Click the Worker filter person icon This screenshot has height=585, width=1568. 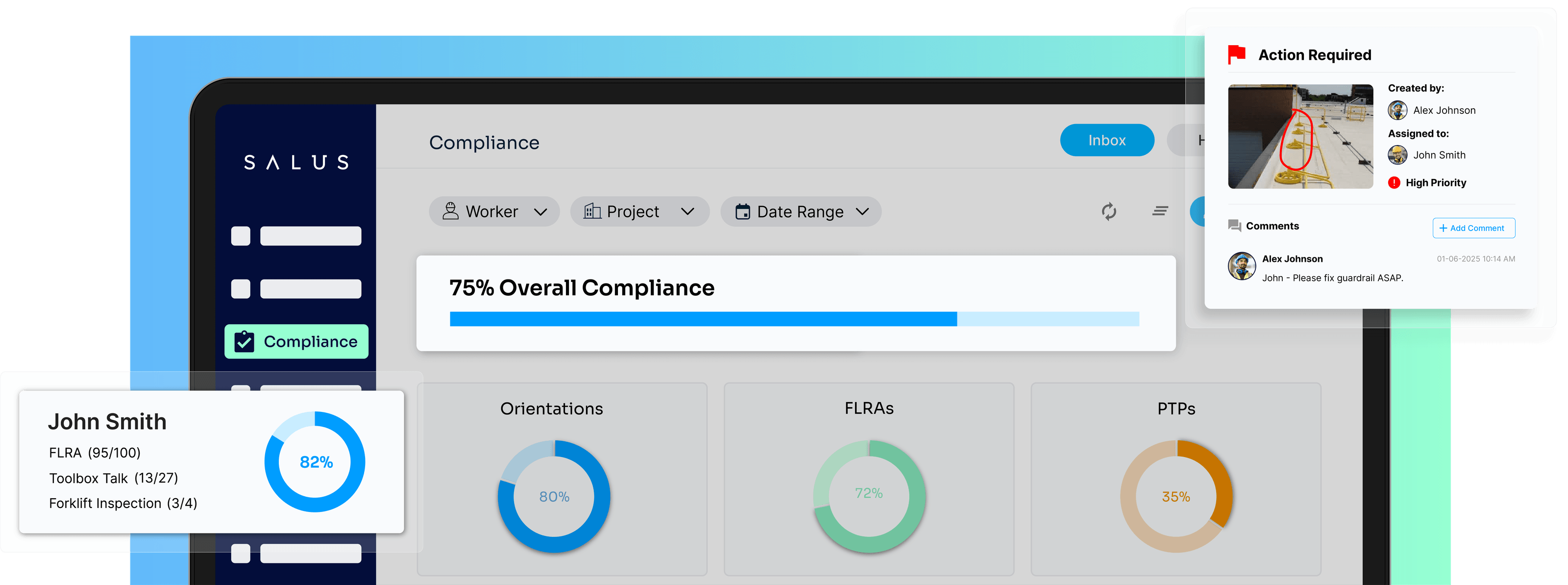pos(450,211)
